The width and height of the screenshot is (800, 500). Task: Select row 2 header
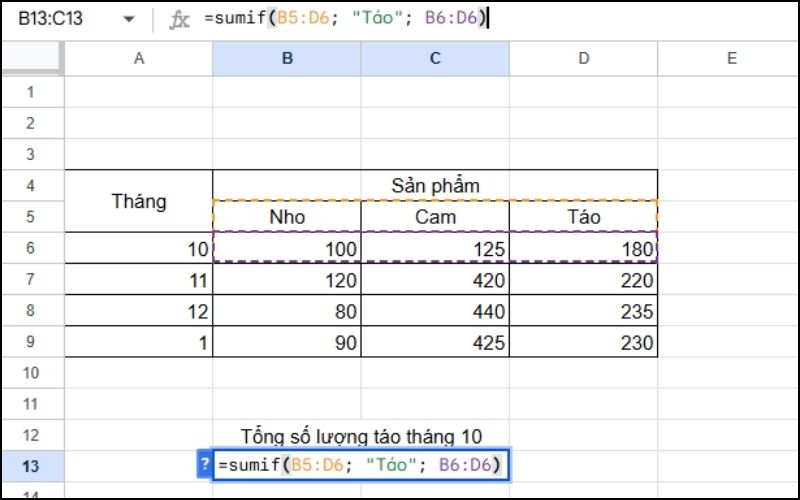pyautogui.click(x=31, y=123)
